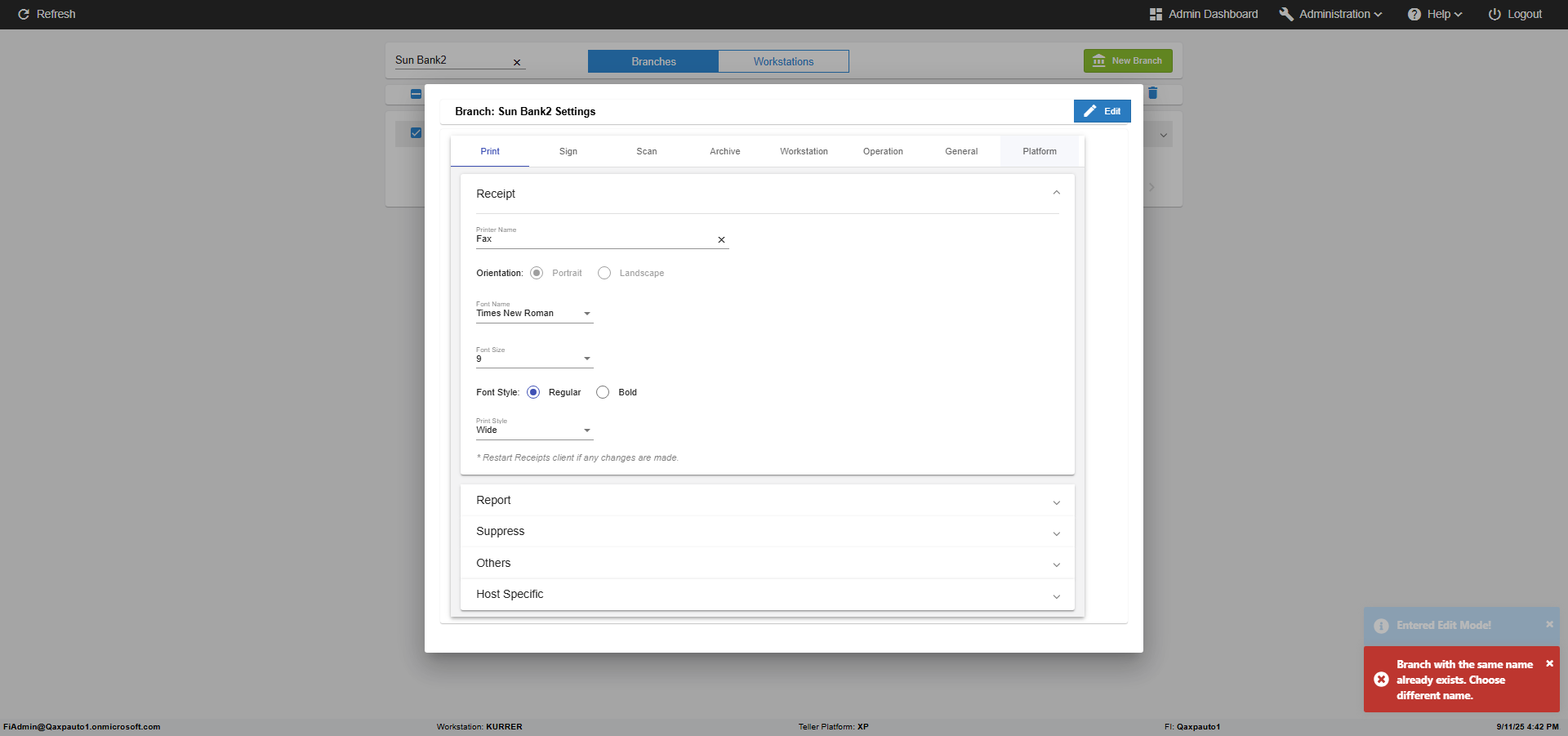Screen dimensions: 1568x736
Task: Select Portrait orientation
Action: pos(537,273)
